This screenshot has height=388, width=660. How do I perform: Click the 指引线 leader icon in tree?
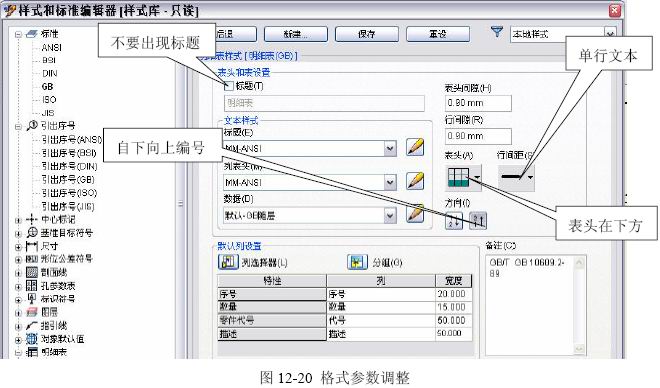pyautogui.click(x=32, y=325)
